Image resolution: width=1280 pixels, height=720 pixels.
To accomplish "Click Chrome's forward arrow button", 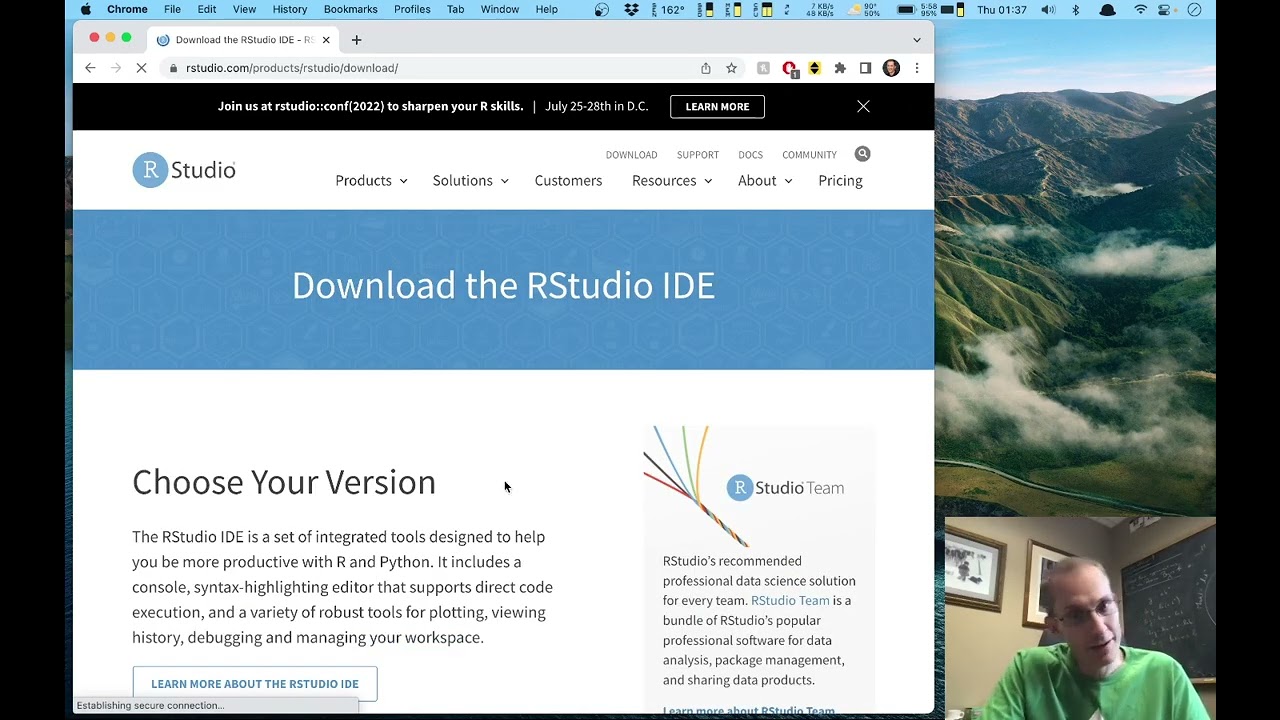I will tap(116, 68).
